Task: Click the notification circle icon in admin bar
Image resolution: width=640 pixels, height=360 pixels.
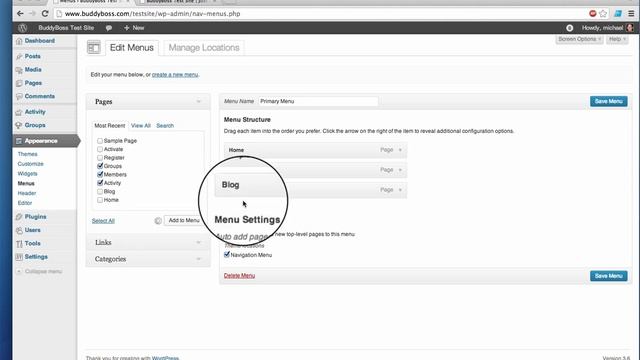Action: pyautogui.click(x=569, y=28)
